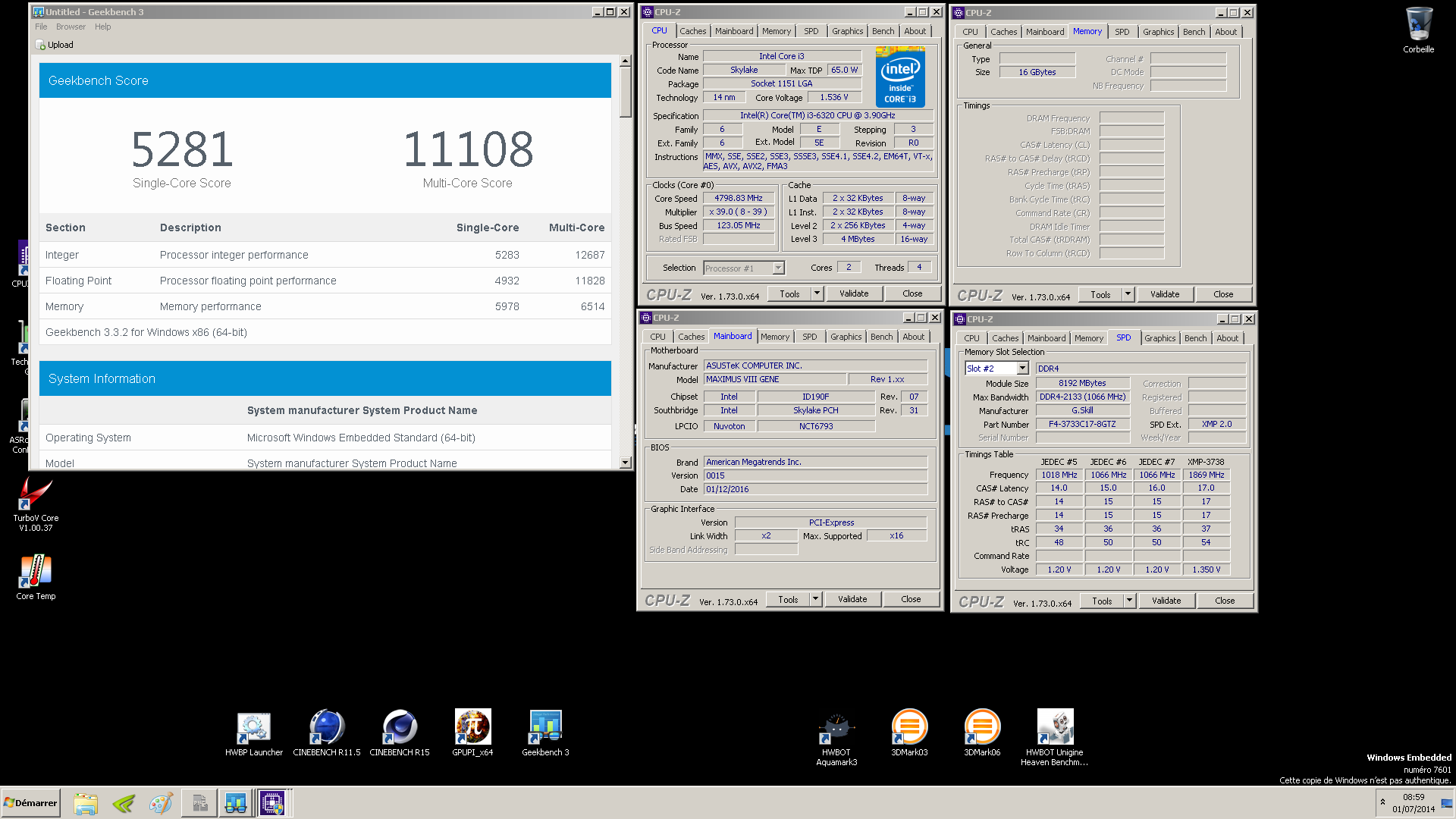1456x819 pixels.
Task: Switch to CPU tab in Mainboard window
Action: click(657, 337)
